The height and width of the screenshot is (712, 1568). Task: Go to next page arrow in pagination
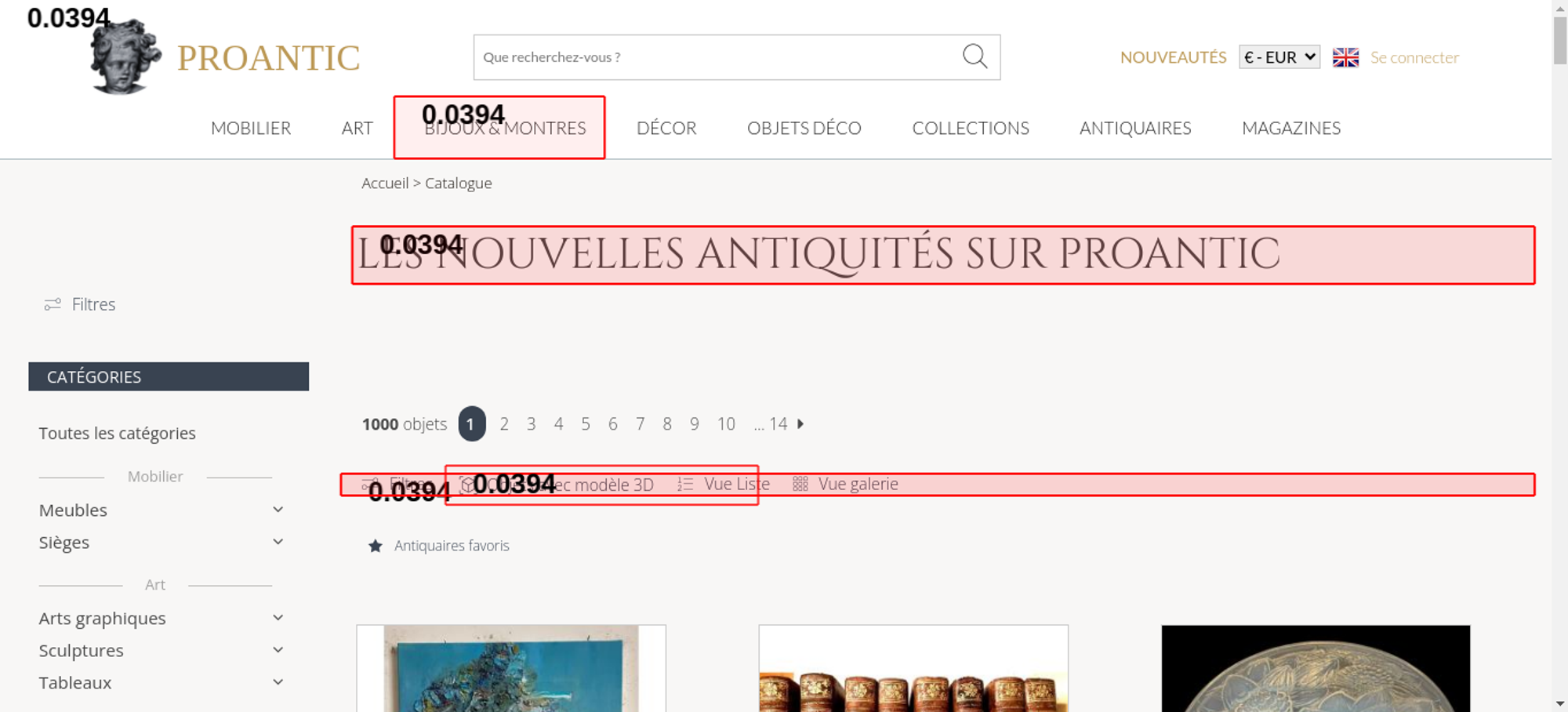(800, 424)
